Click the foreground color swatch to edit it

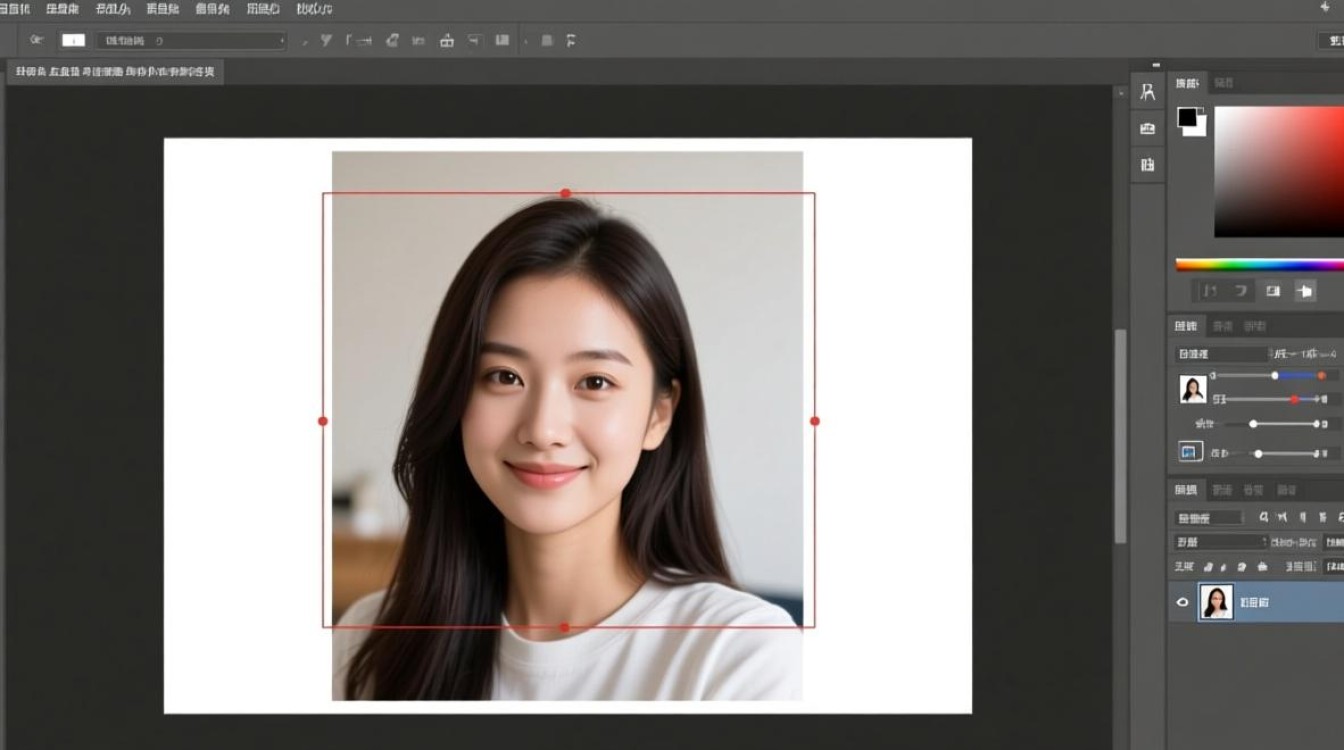(x=1188, y=117)
